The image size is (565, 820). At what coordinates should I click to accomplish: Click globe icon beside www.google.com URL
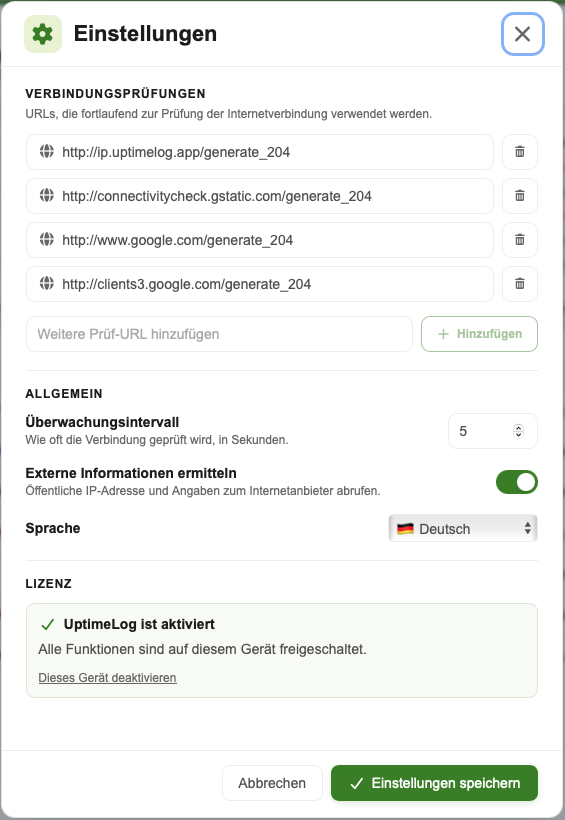[47, 240]
